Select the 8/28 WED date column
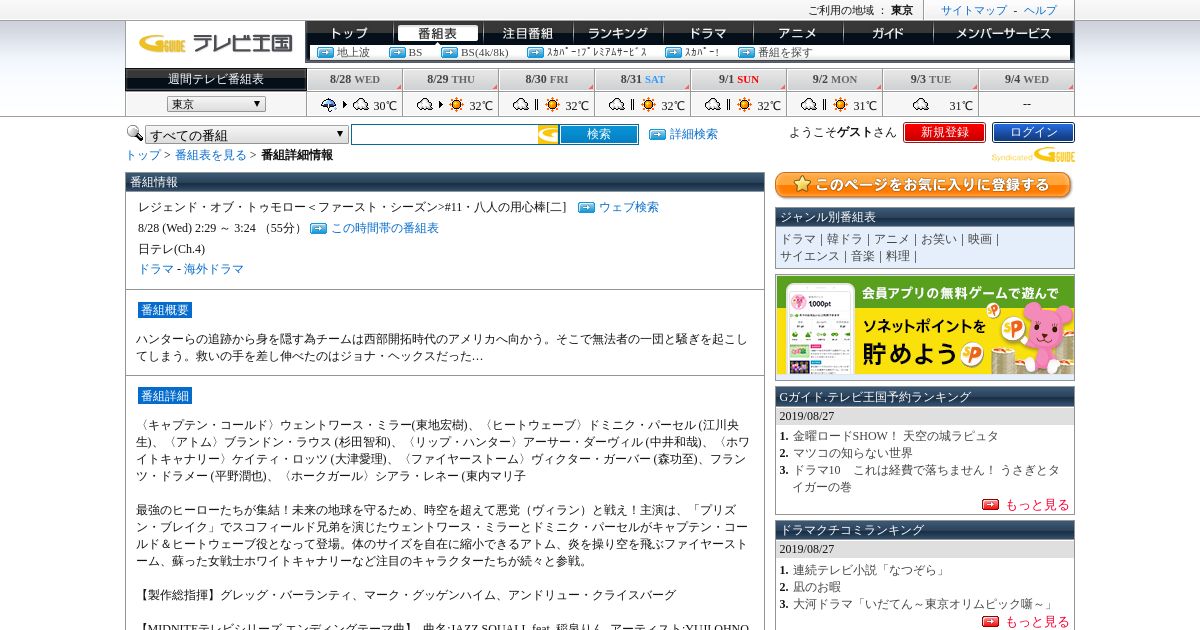 click(355, 79)
